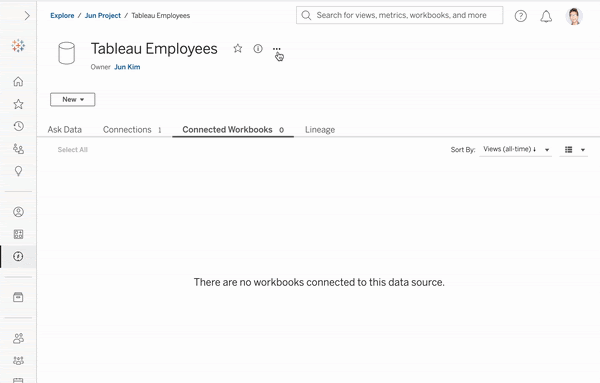Open Shared with Me sidebar icon
This screenshot has height=383, width=600.
point(18,149)
